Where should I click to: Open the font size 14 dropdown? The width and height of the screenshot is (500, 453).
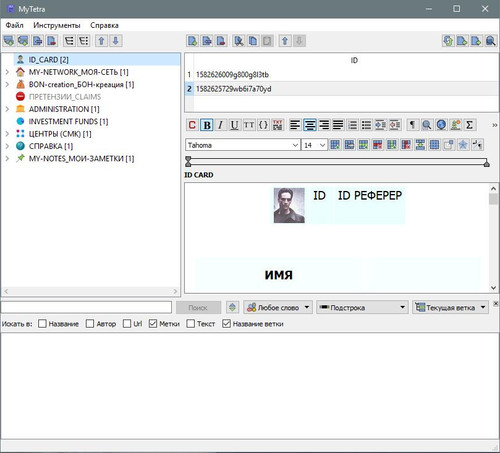pyautogui.click(x=314, y=145)
